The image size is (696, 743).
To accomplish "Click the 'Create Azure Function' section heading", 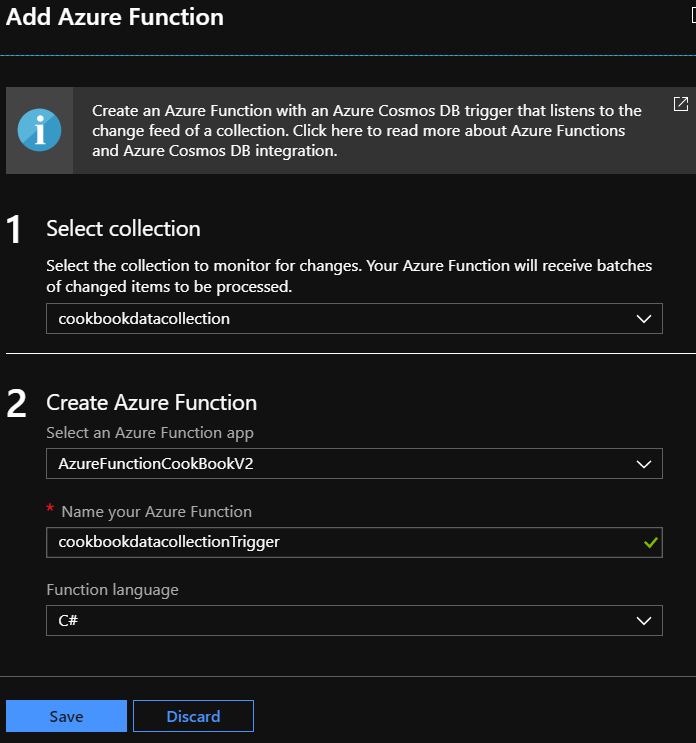I will coord(152,403).
